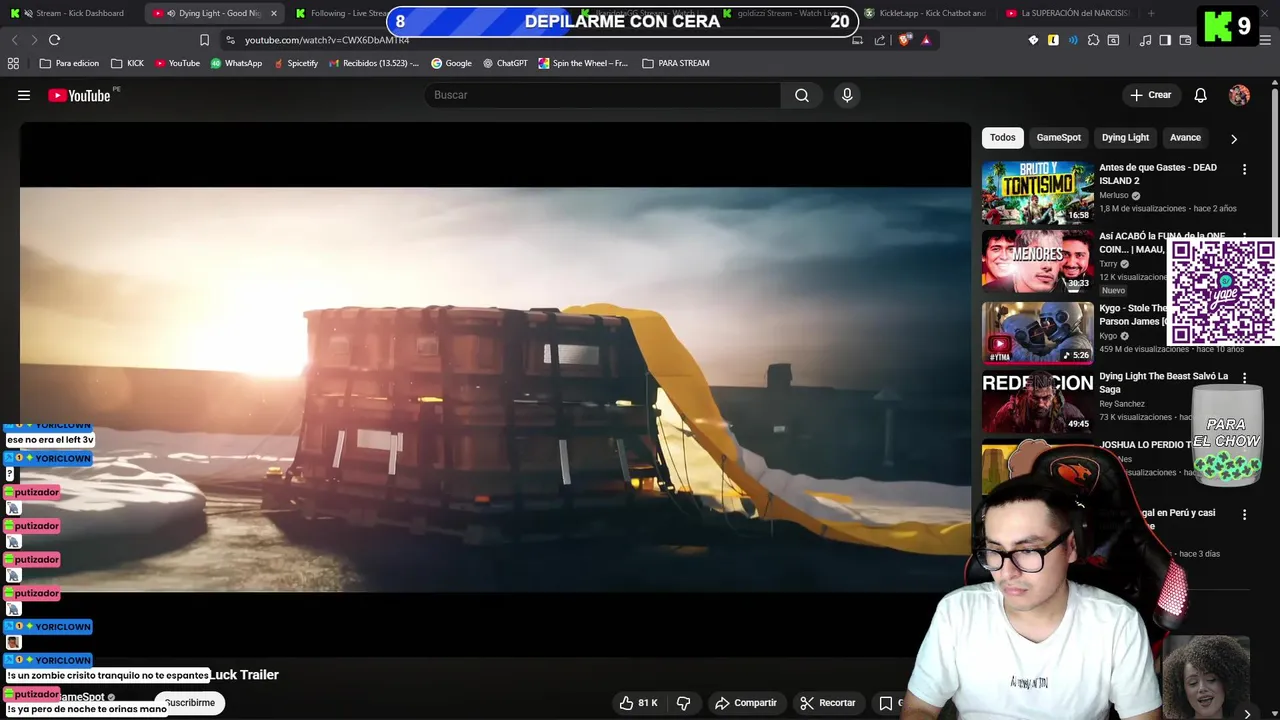
Task: Open the Brave wallet icon
Action: coord(1185,40)
